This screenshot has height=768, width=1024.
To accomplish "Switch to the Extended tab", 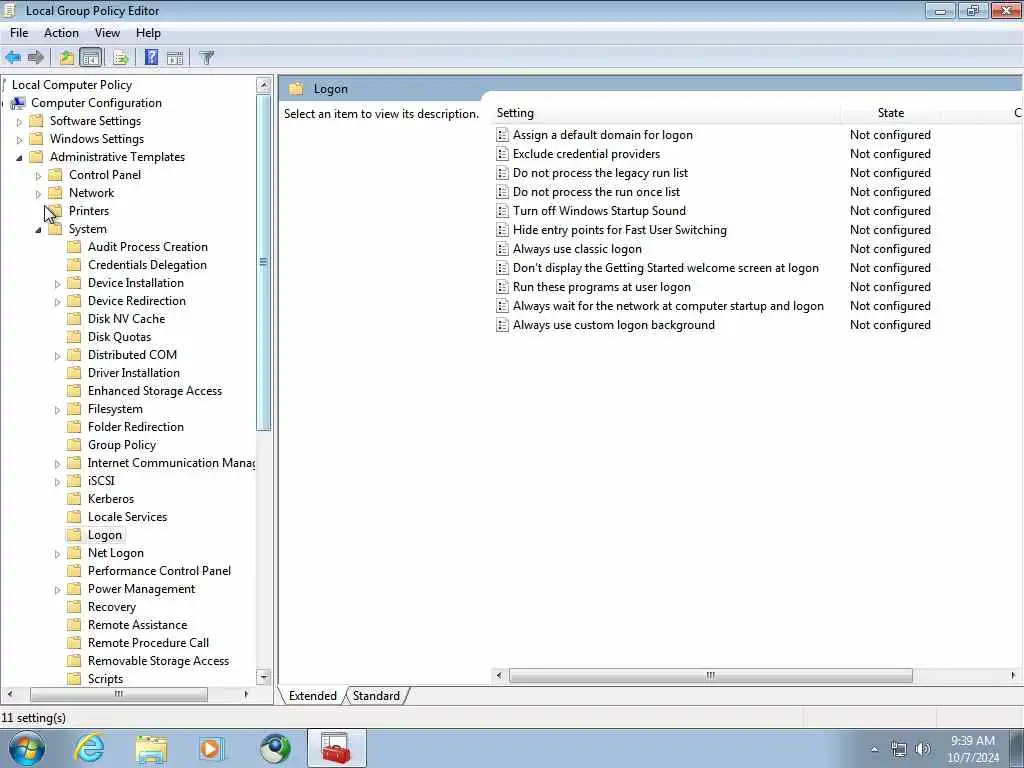I will [x=312, y=696].
